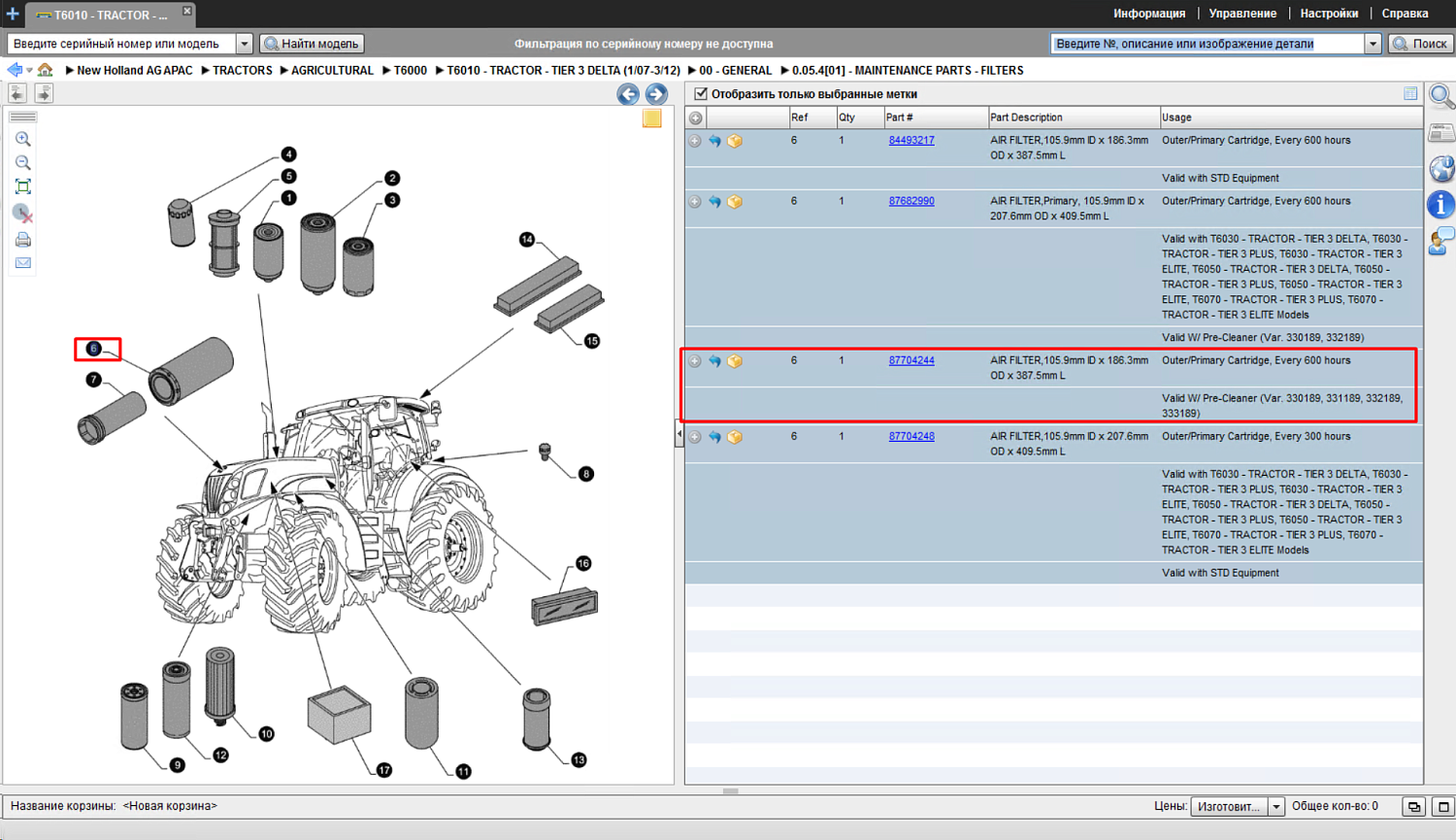Screen dimensions: 1456x840
Task: Toggle 'Отобразить только выбранные метки' checkbox
Action: [x=701, y=94]
